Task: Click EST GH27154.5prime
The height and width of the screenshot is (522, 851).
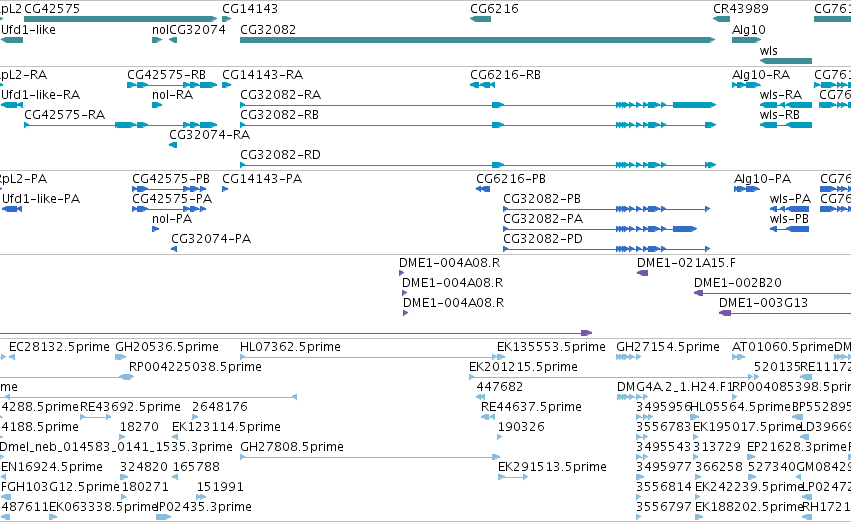Action: pyautogui.click(x=668, y=347)
